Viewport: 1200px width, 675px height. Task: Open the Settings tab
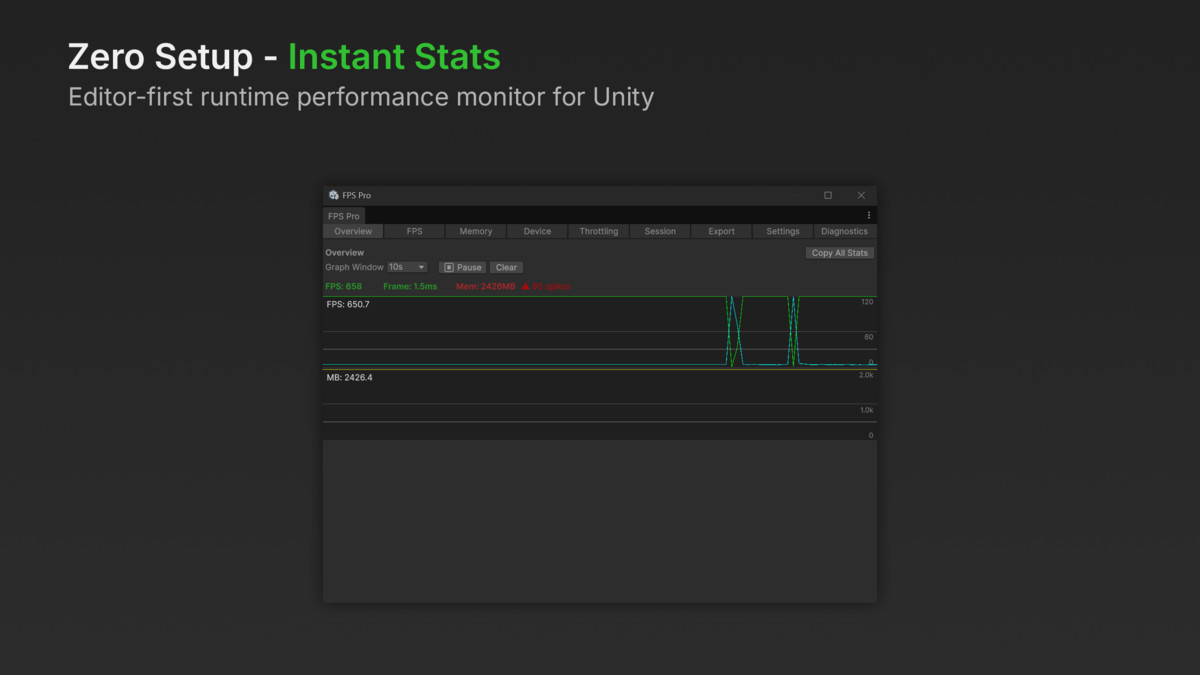pyautogui.click(x=783, y=231)
